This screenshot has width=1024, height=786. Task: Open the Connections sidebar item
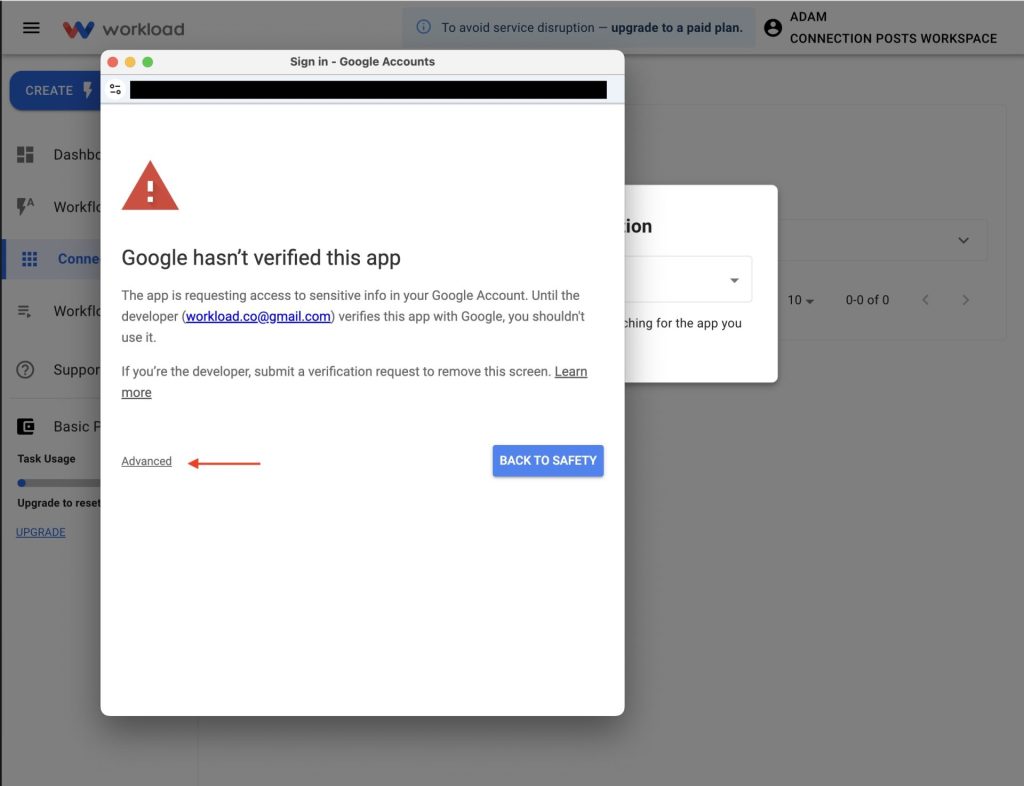point(54,259)
